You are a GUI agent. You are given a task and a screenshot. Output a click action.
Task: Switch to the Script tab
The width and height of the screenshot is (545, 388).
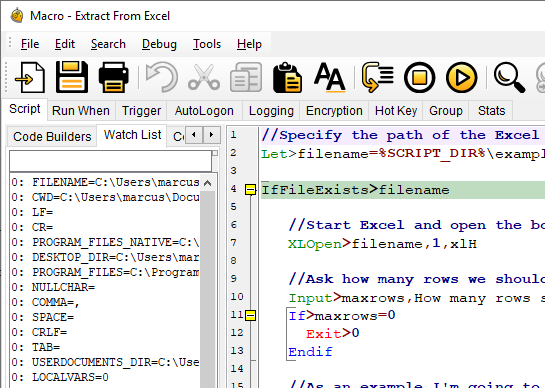25,109
